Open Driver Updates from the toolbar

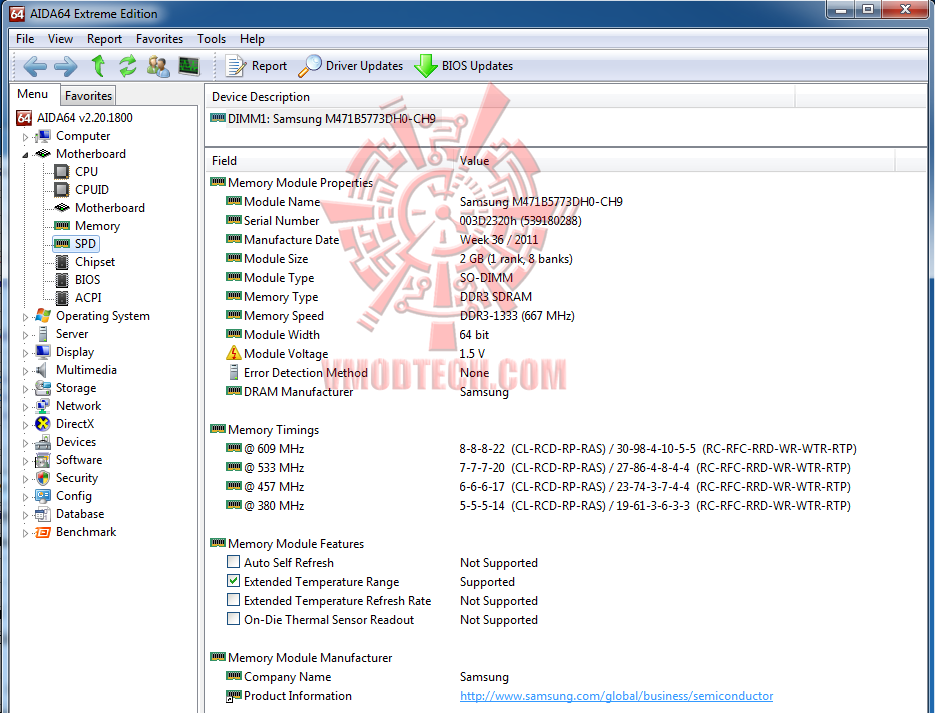pos(351,66)
